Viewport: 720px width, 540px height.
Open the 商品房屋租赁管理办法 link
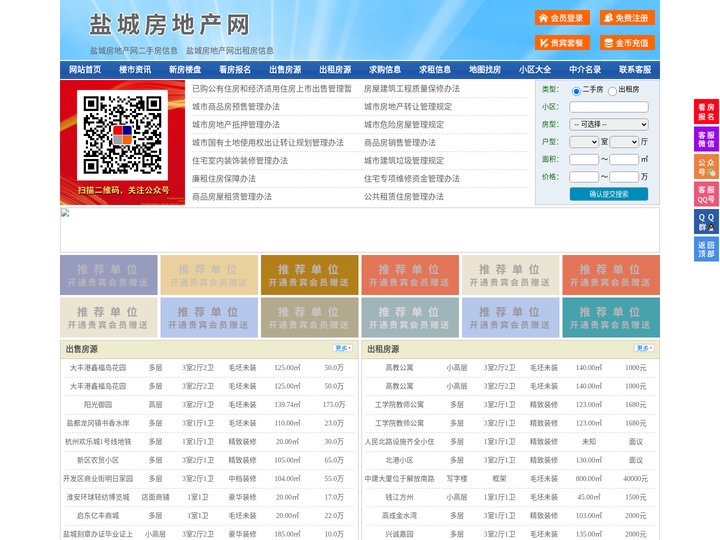point(232,197)
